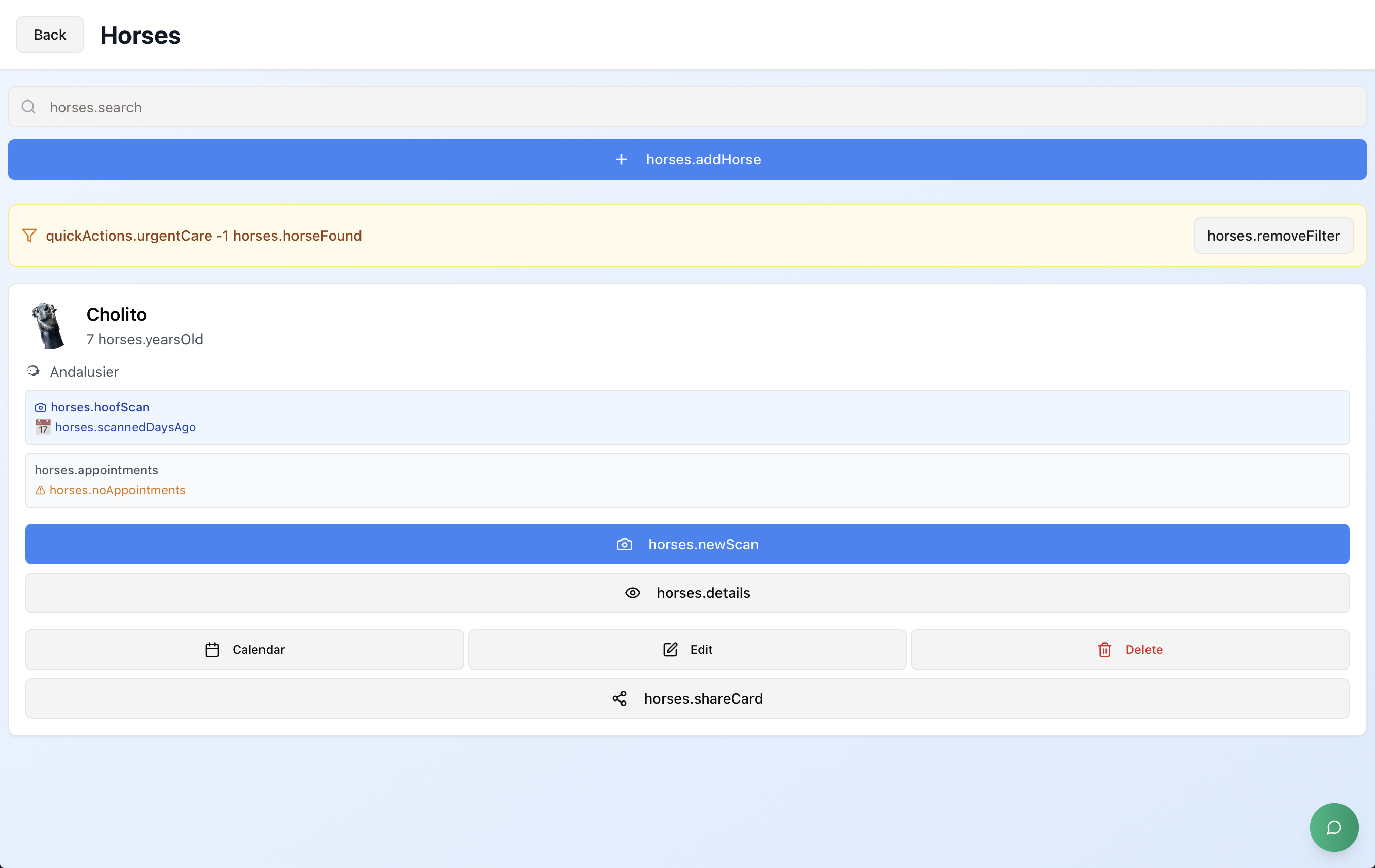Click the eye icon on details button
Screen dimensions: 1375x868
click(x=632, y=593)
